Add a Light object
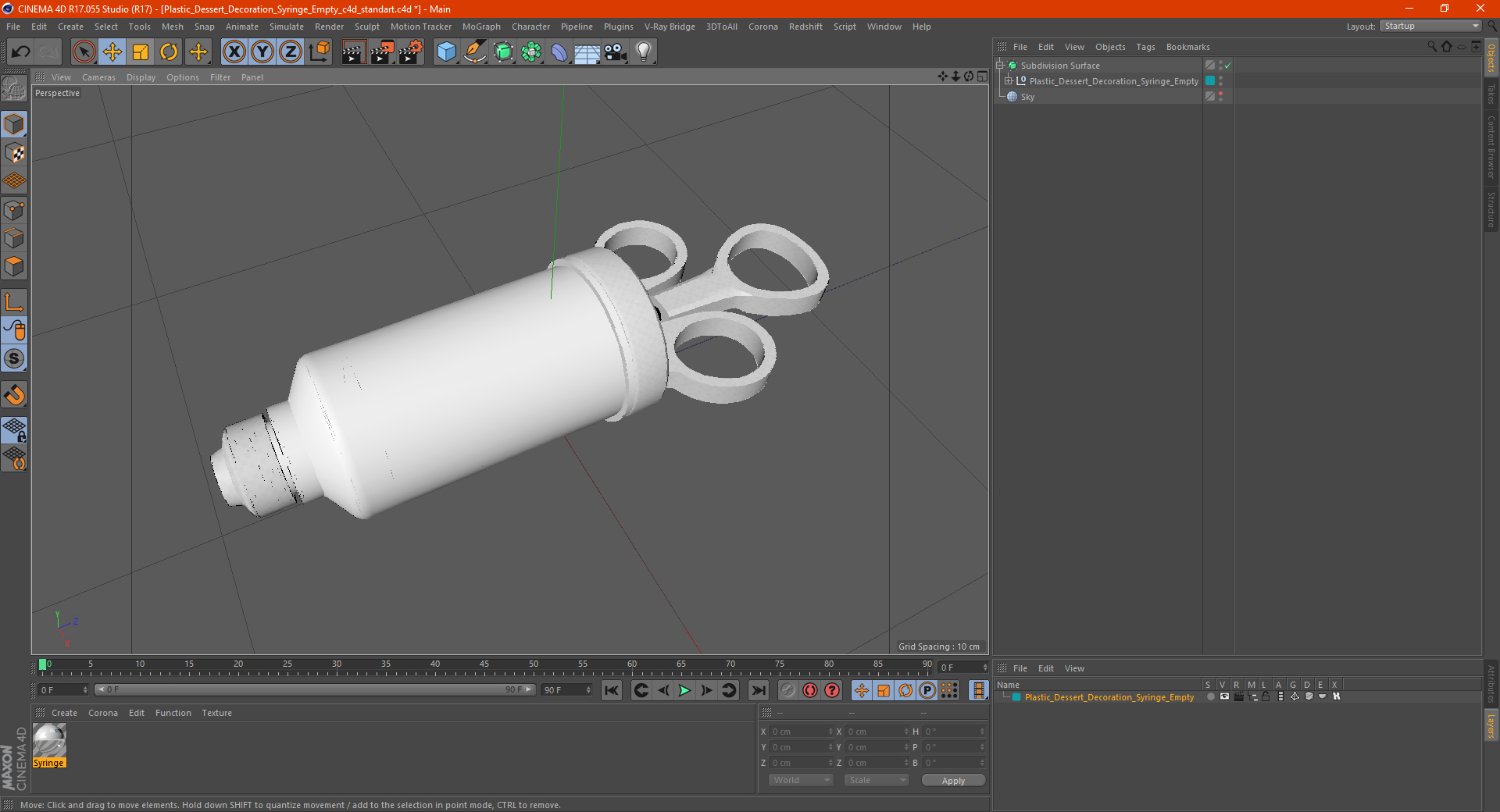This screenshot has width=1500, height=812. pos(644,52)
